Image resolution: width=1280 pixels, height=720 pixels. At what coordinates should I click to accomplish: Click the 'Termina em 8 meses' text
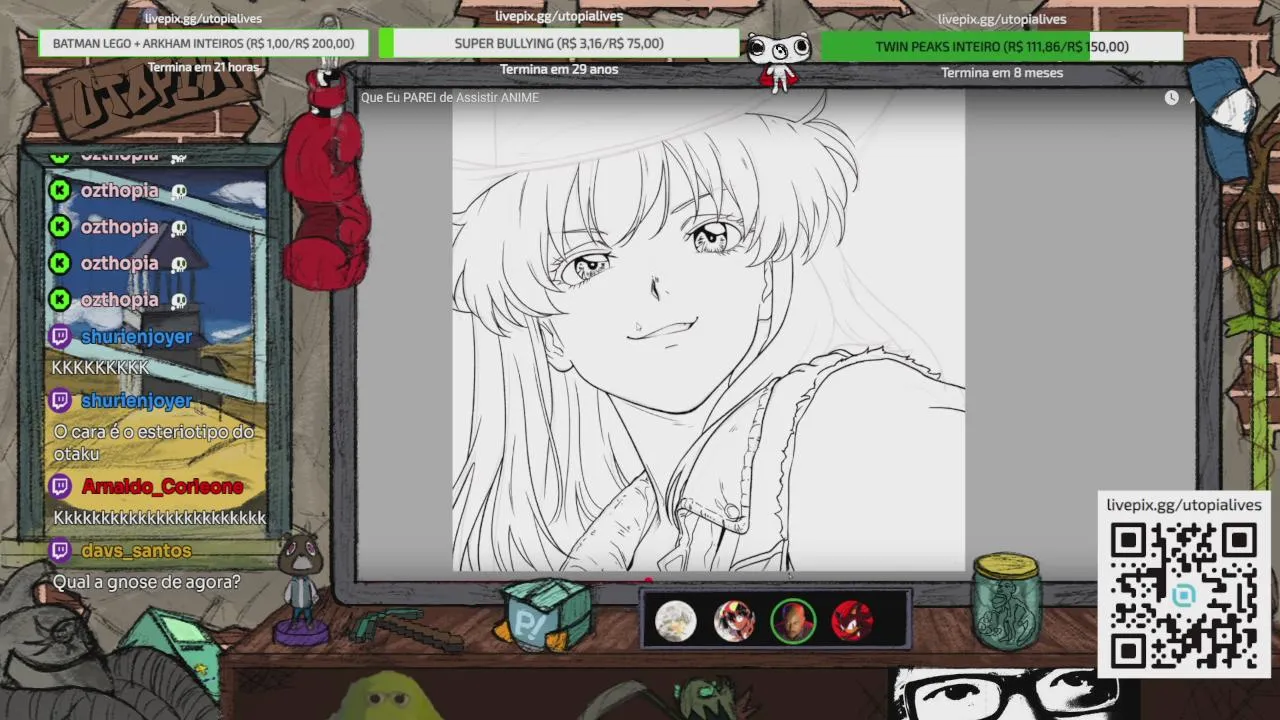(x=1002, y=73)
